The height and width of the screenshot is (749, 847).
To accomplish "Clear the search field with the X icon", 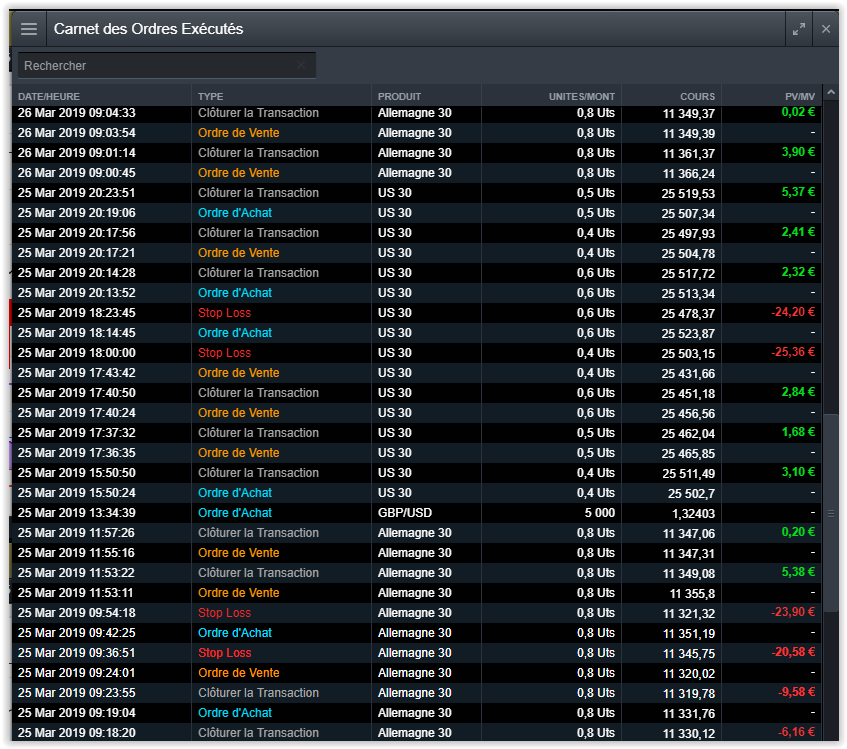I will point(301,65).
